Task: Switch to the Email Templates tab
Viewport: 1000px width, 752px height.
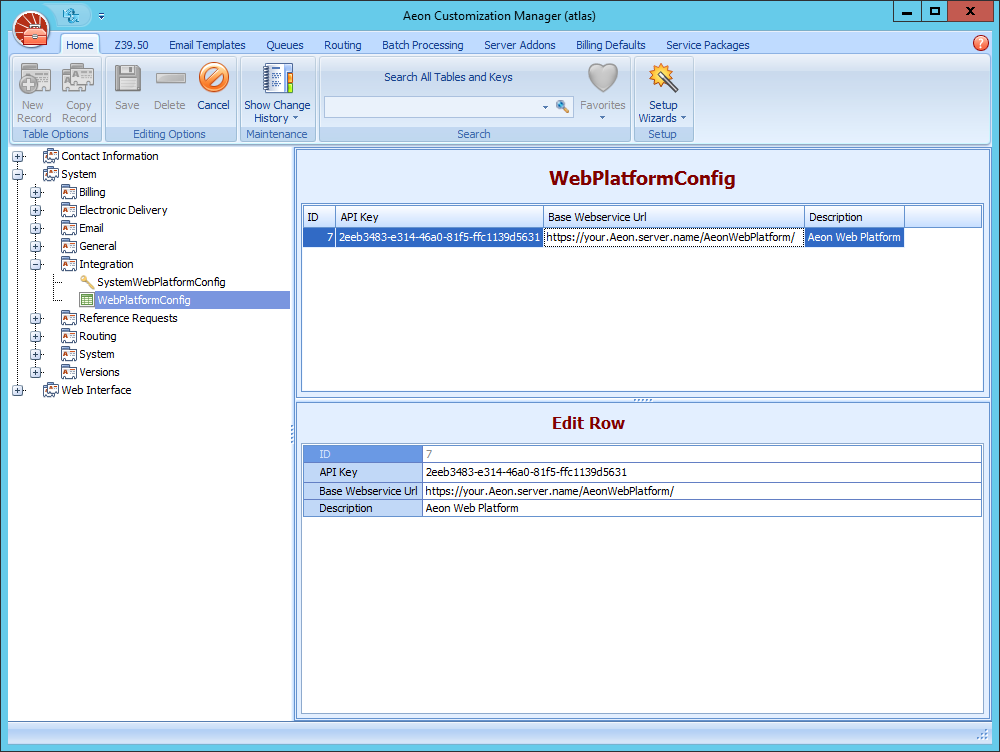Action: 207,45
